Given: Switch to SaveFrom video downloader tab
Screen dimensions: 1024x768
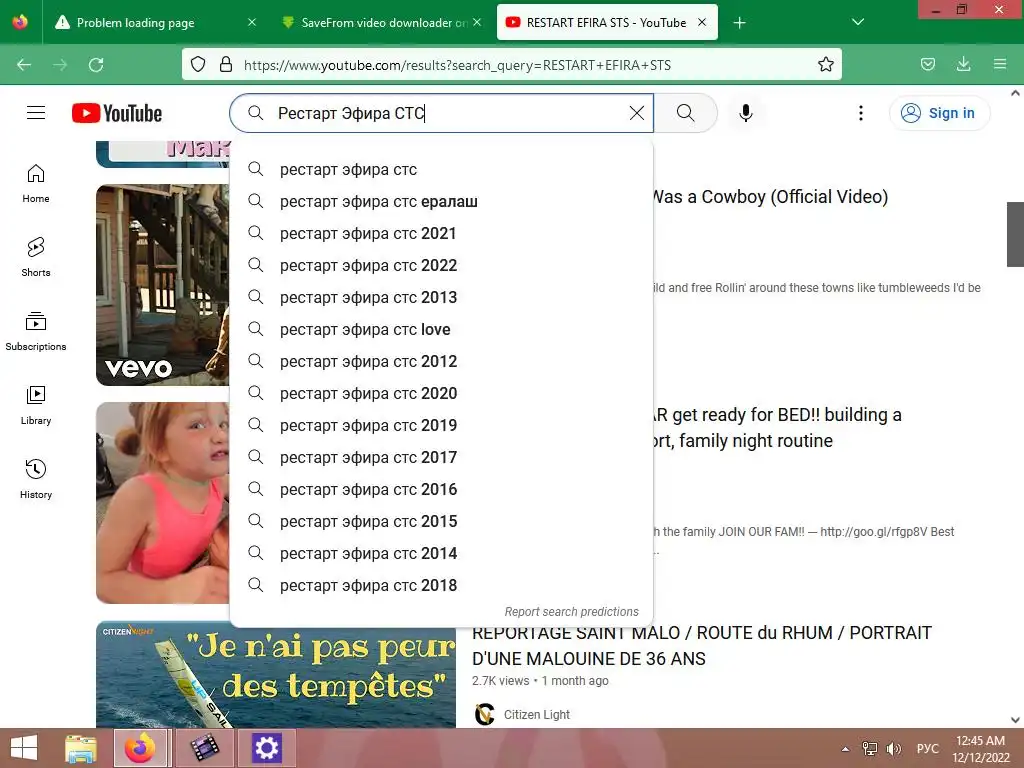Looking at the screenshot, I should [x=383, y=23].
